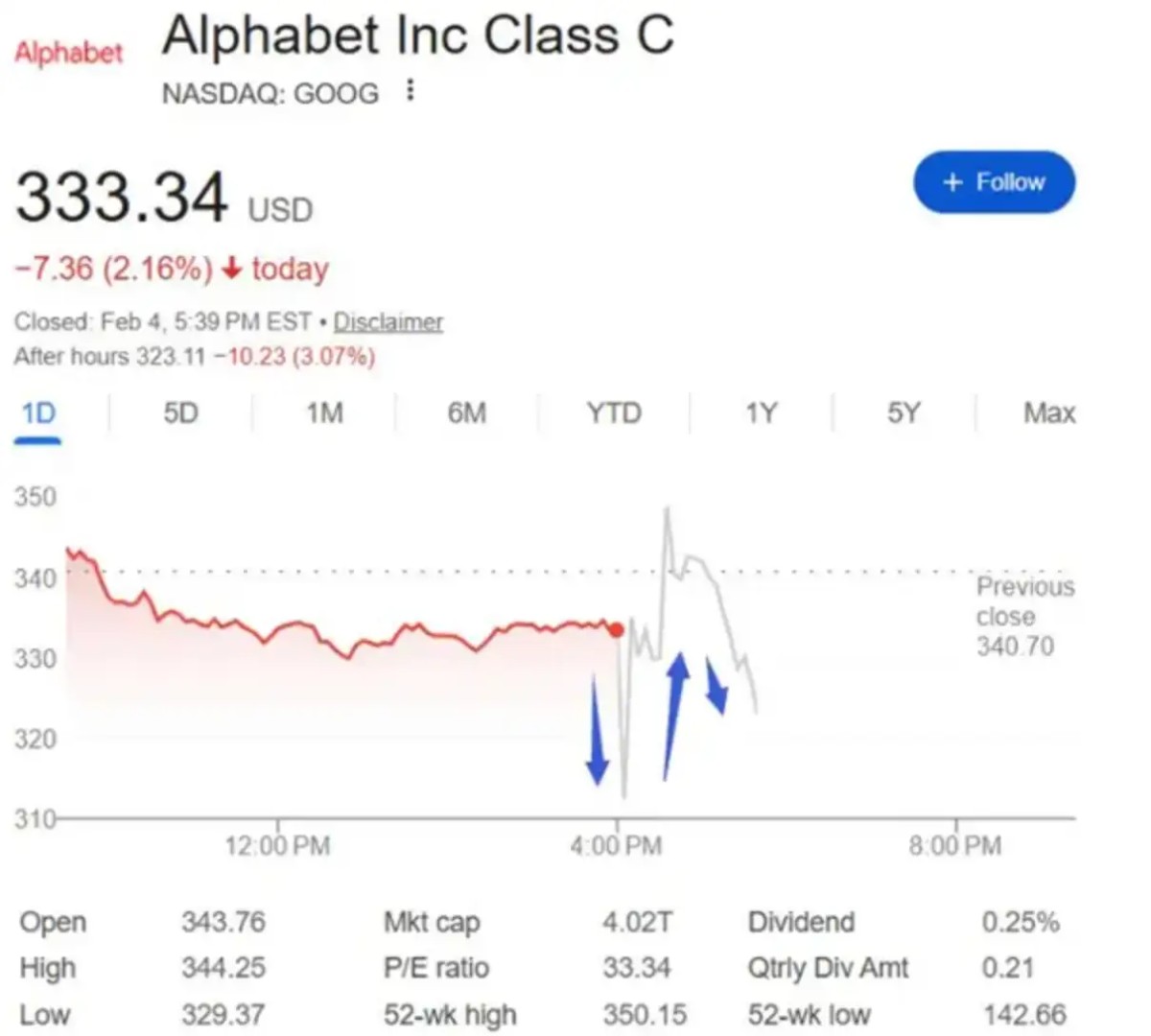Click the Alphabet company logo
Screen dimensions: 1151x1036
67,53
